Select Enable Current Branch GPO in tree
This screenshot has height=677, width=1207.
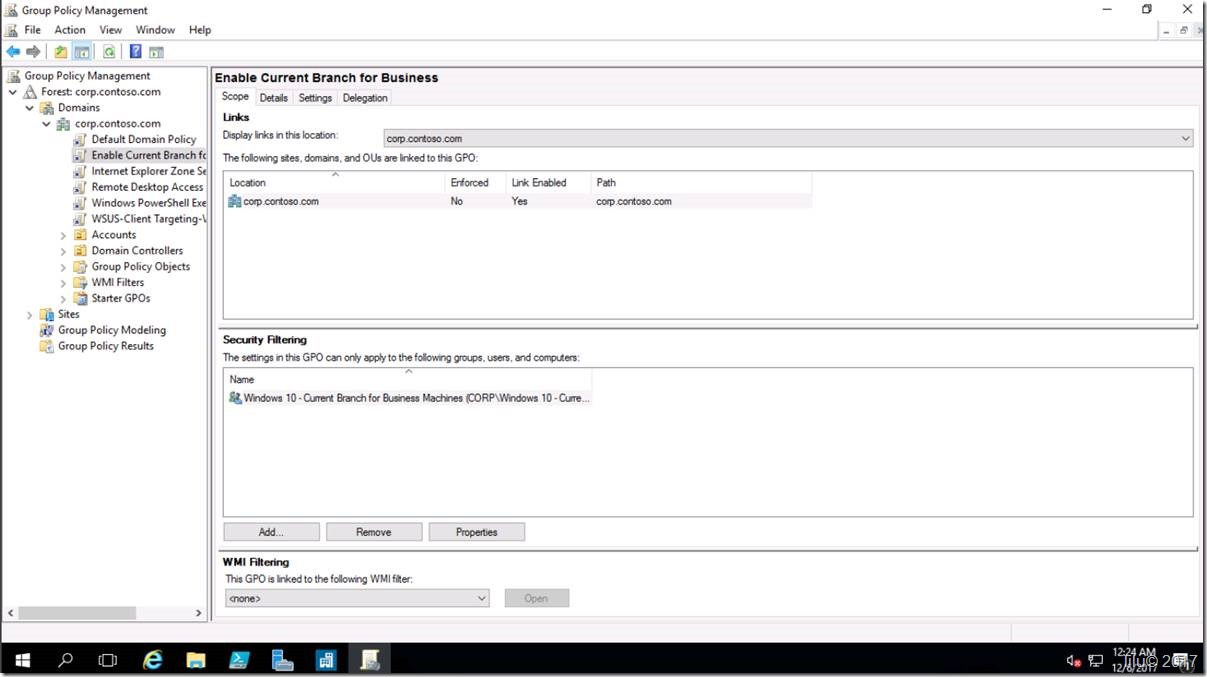click(148, 155)
